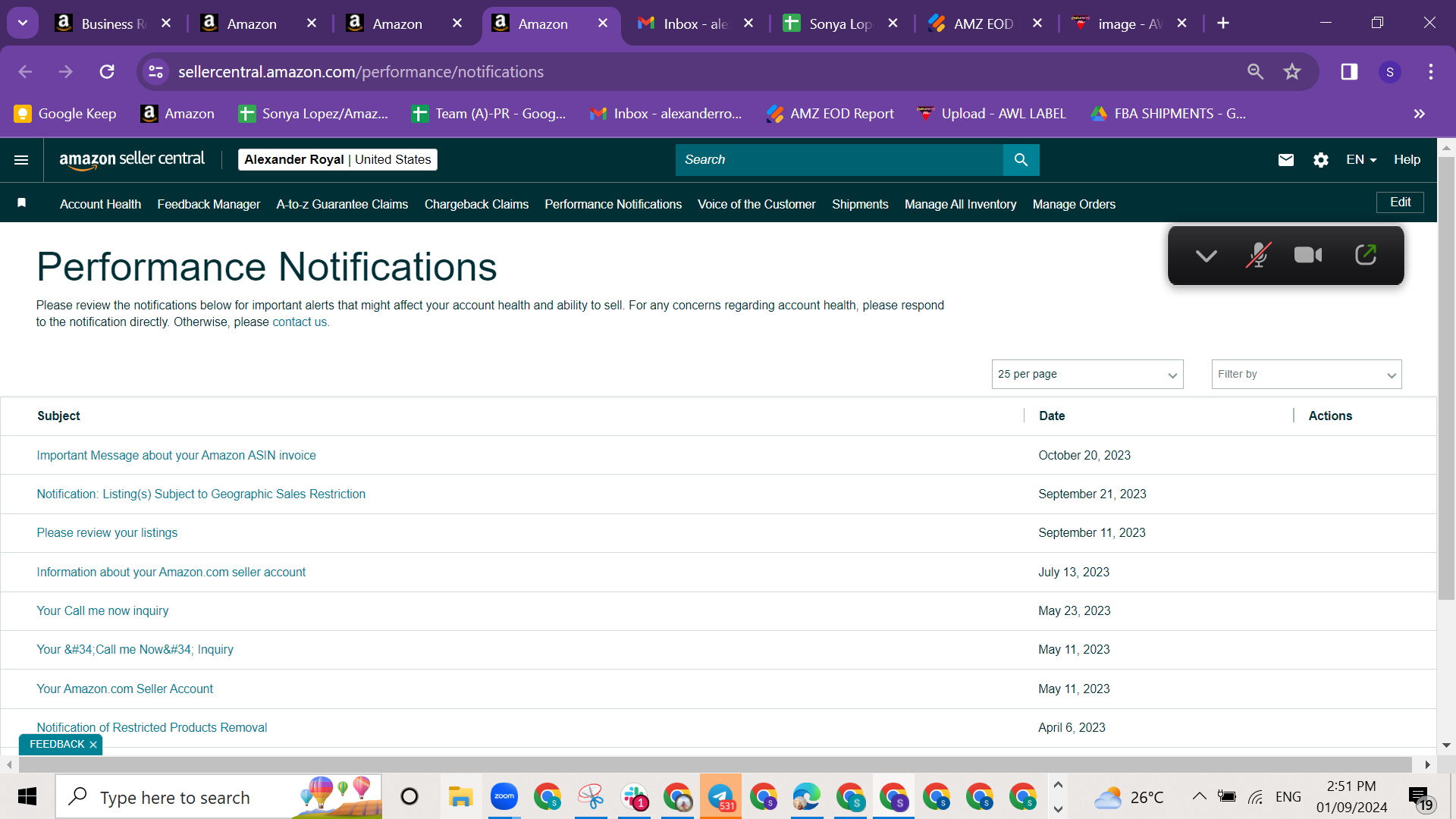Open A-to-z Guarantee Claims

point(342,204)
